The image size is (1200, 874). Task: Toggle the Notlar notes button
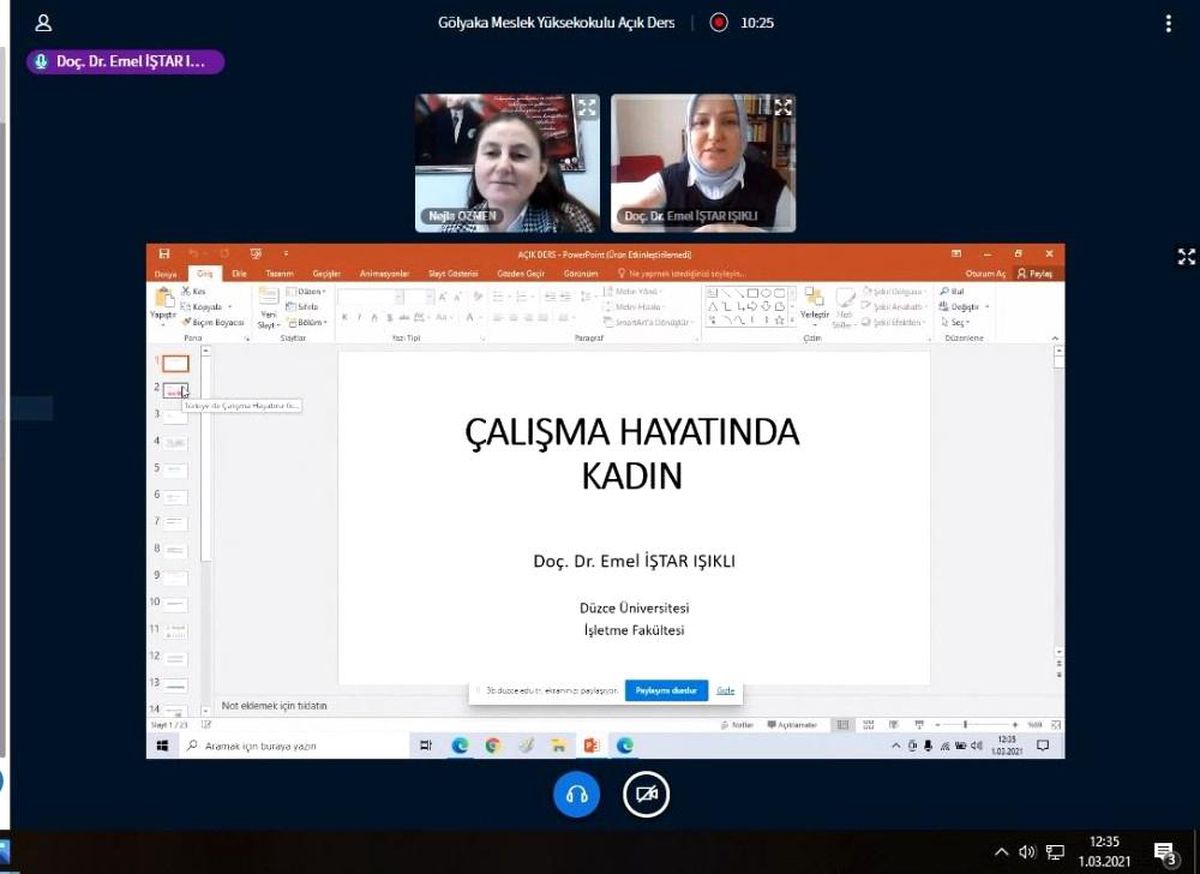[x=737, y=724]
